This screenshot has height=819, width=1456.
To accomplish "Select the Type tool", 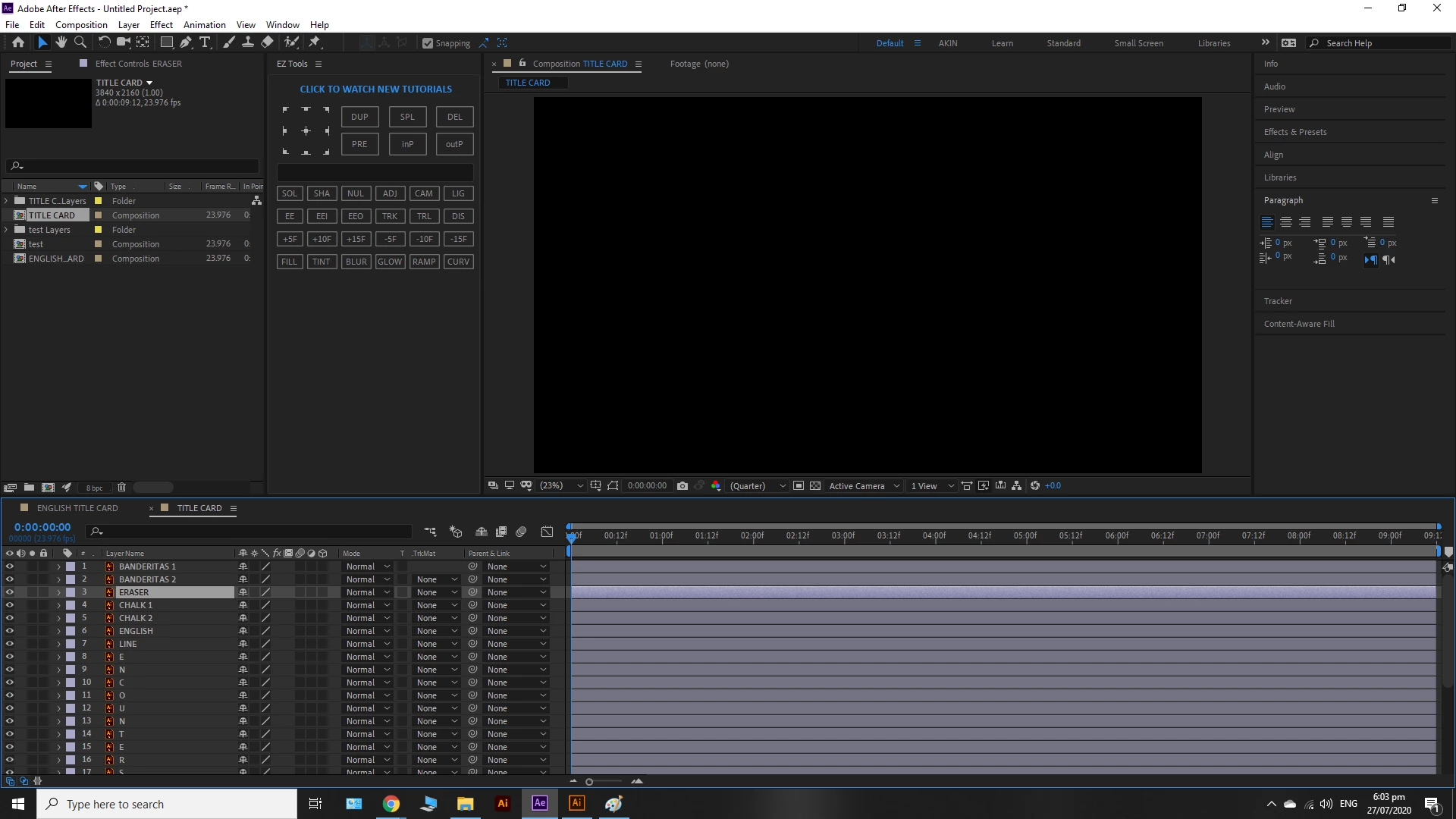I will pos(205,42).
